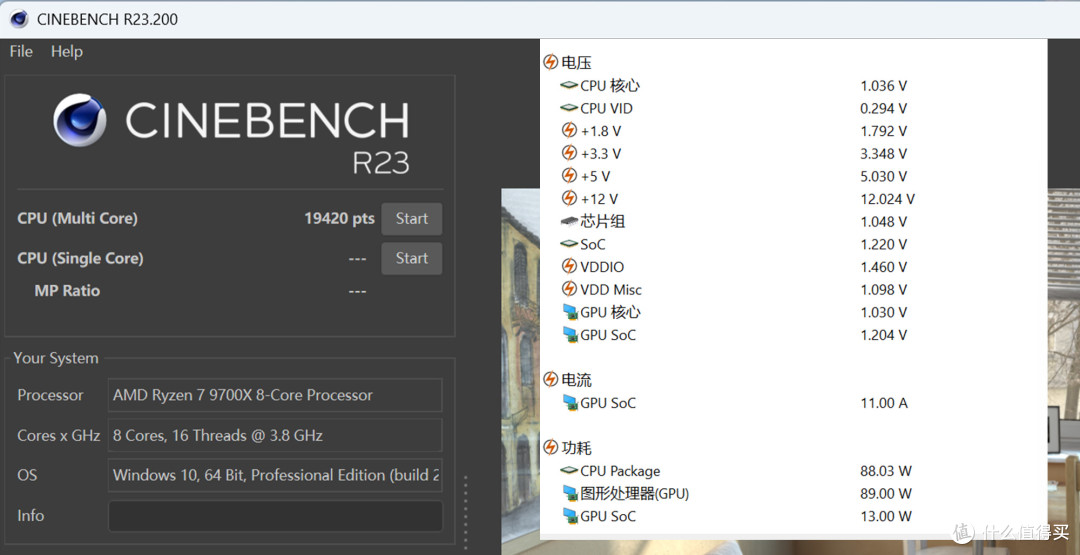This screenshot has width=1080, height=555.
Task: Open the File menu
Action: coord(21,52)
